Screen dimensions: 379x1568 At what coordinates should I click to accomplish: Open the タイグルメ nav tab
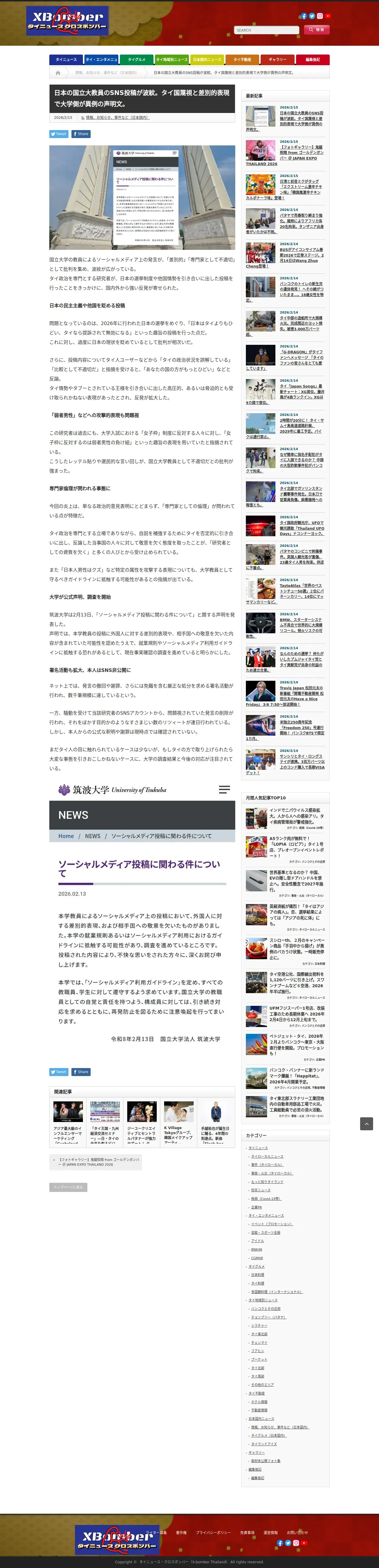click(136, 60)
